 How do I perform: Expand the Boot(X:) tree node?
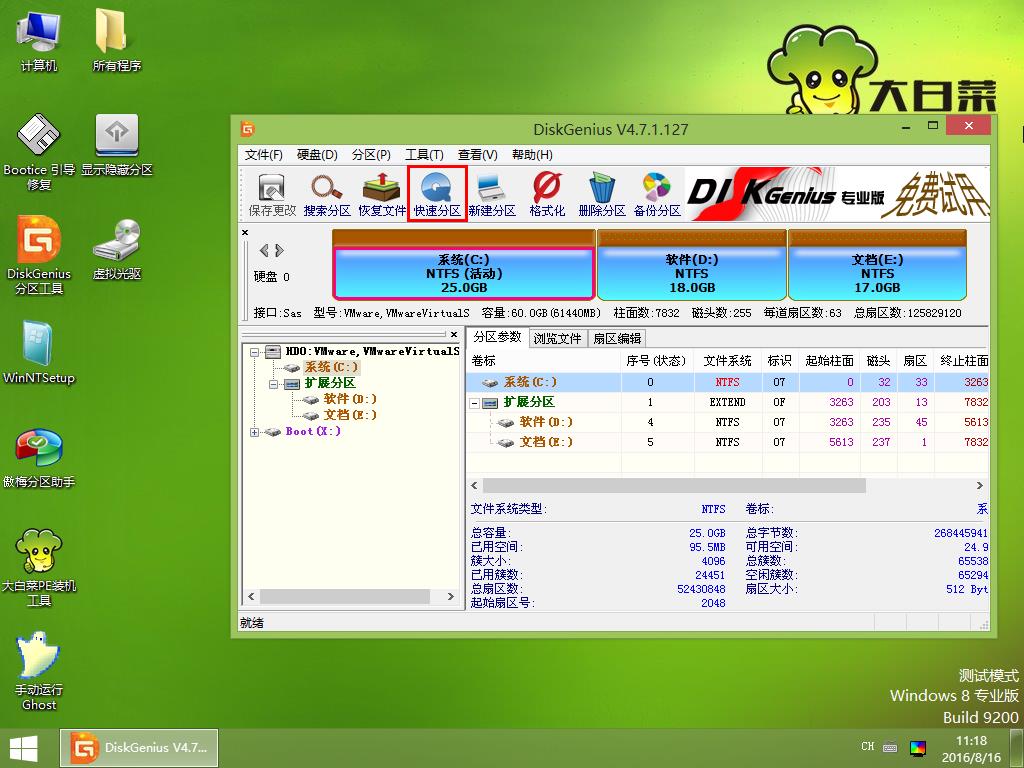tap(255, 432)
